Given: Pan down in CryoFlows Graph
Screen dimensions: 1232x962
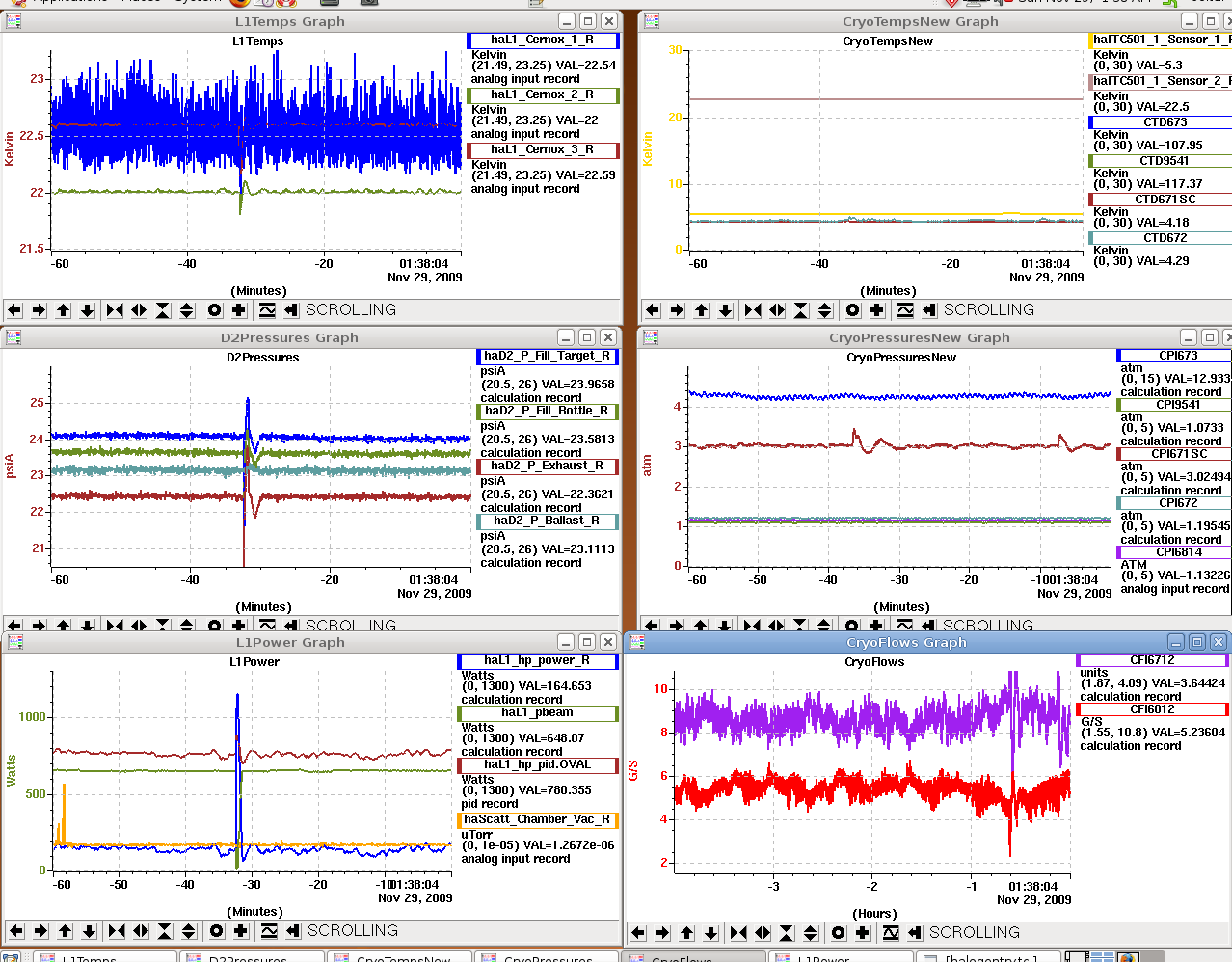Looking at the screenshot, I should [x=711, y=933].
